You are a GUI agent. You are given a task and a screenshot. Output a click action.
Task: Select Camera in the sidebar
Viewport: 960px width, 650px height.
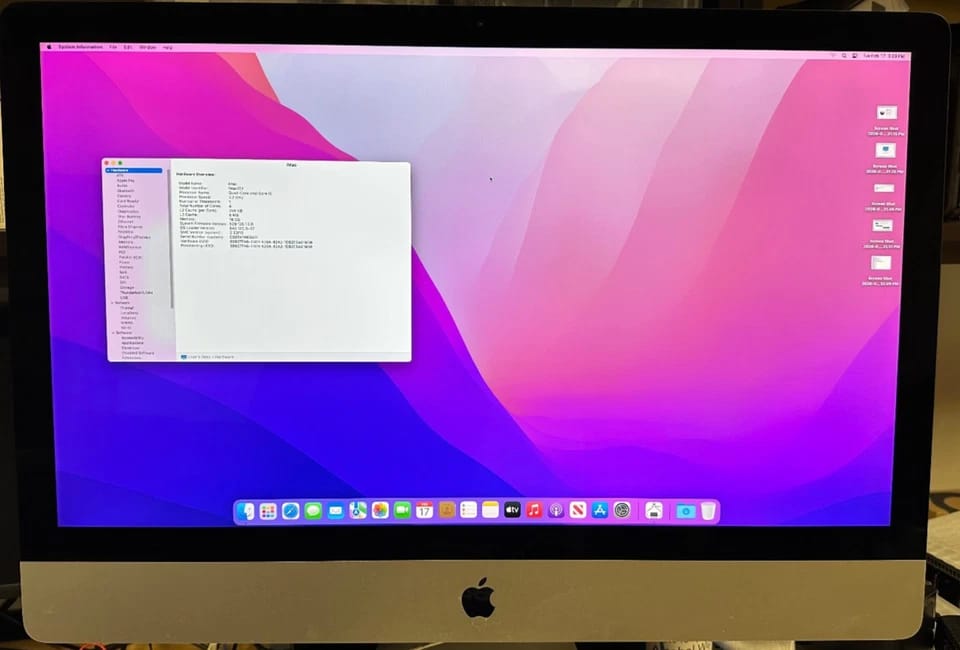click(x=124, y=196)
